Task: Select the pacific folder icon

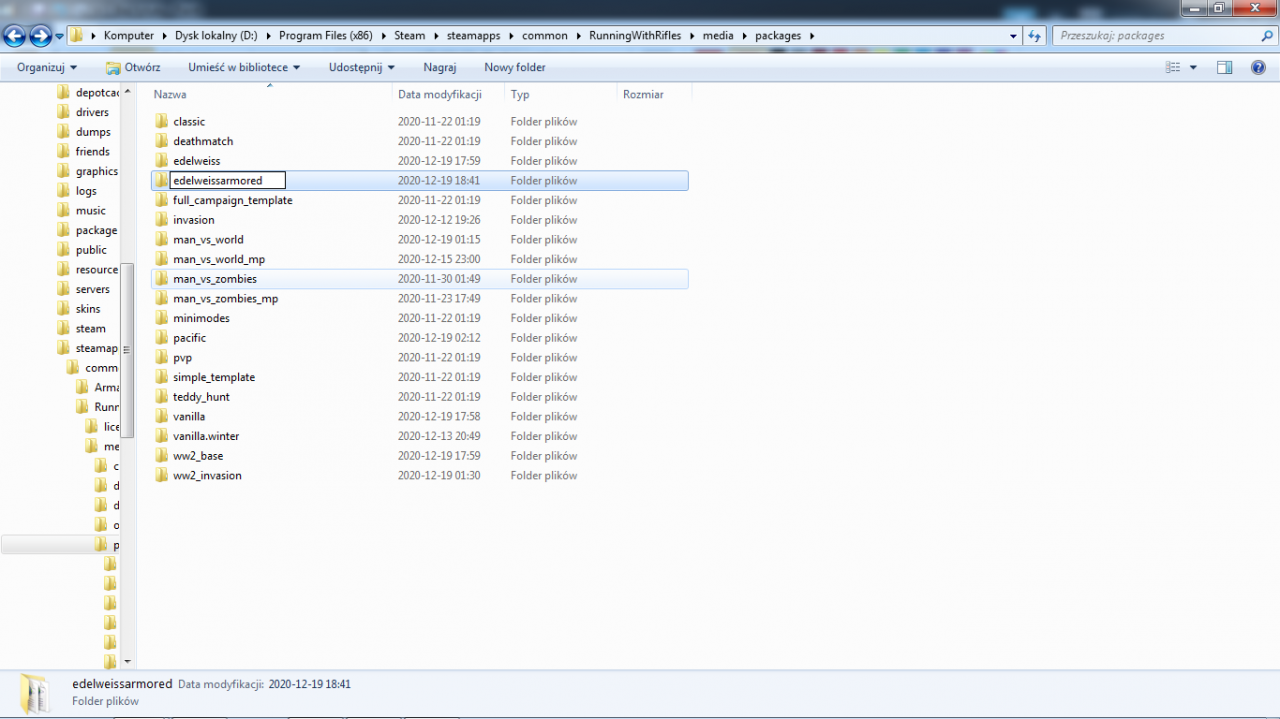Action: point(161,338)
